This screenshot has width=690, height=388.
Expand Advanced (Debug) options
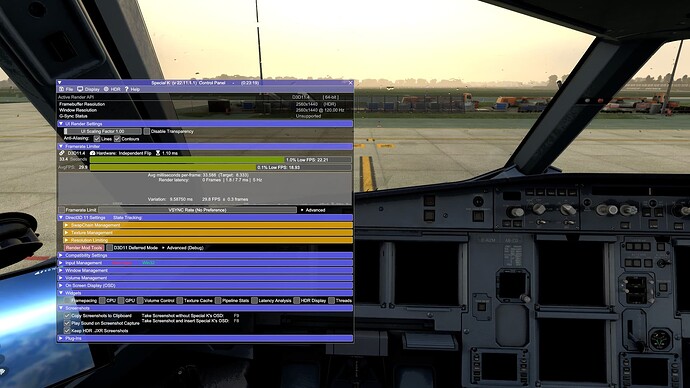pos(182,248)
